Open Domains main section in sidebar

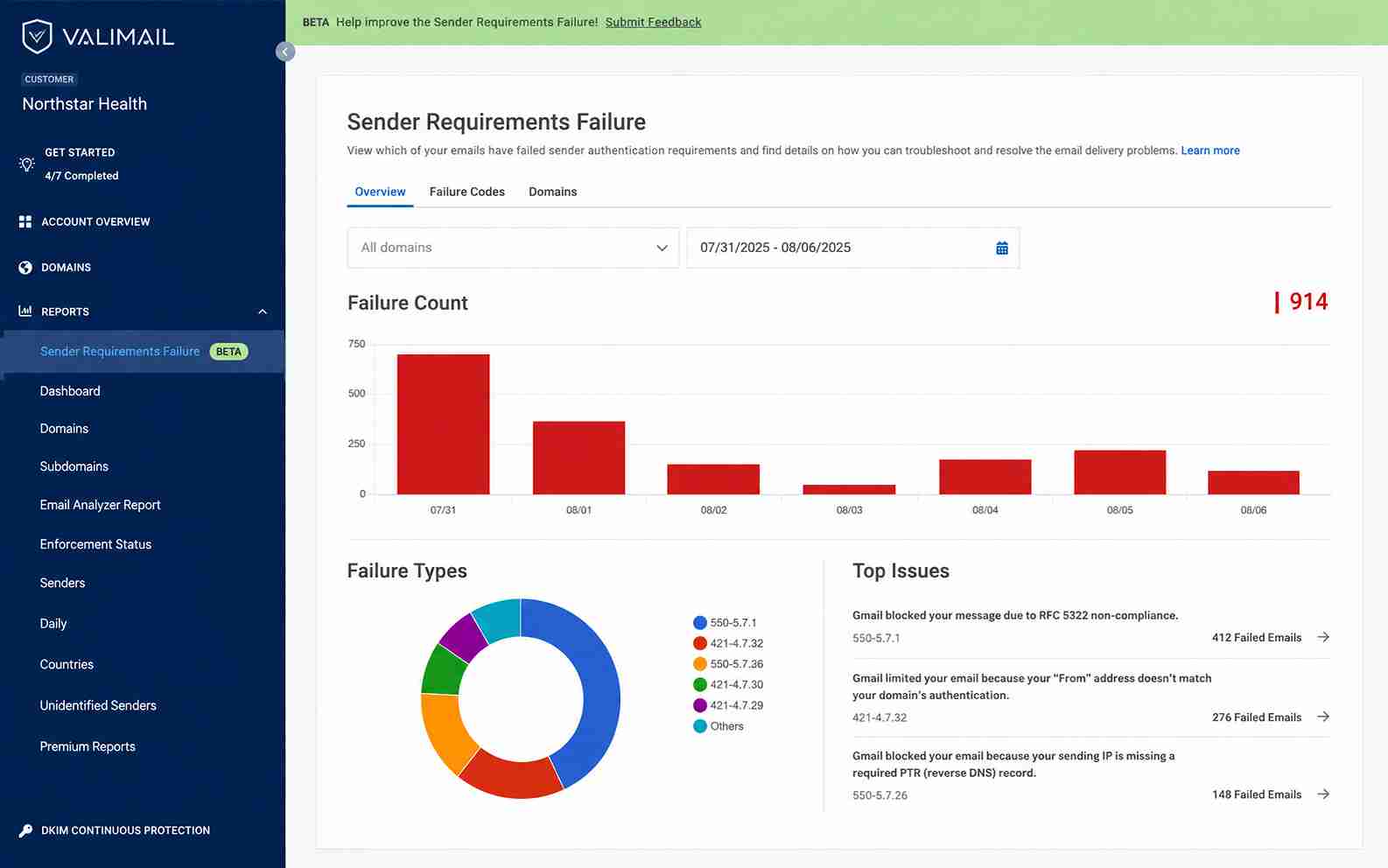coord(66,268)
